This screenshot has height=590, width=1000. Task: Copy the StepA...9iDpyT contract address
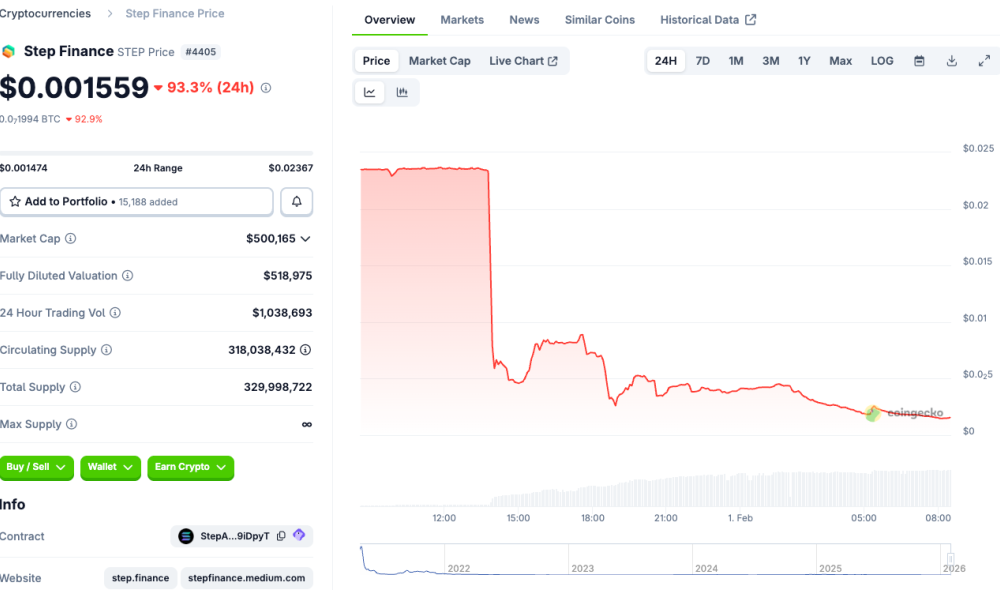(x=283, y=536)
